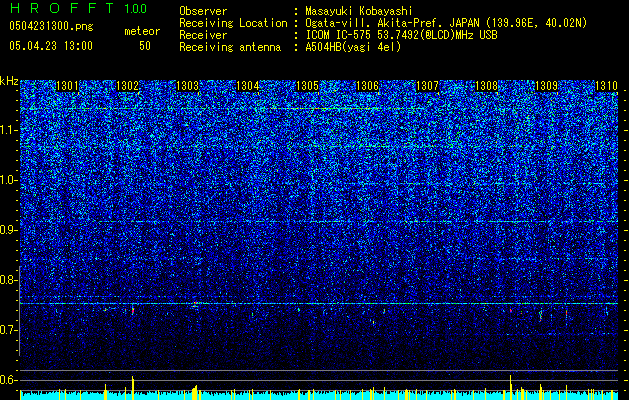Click the Receiving Location label

[233, 23]
